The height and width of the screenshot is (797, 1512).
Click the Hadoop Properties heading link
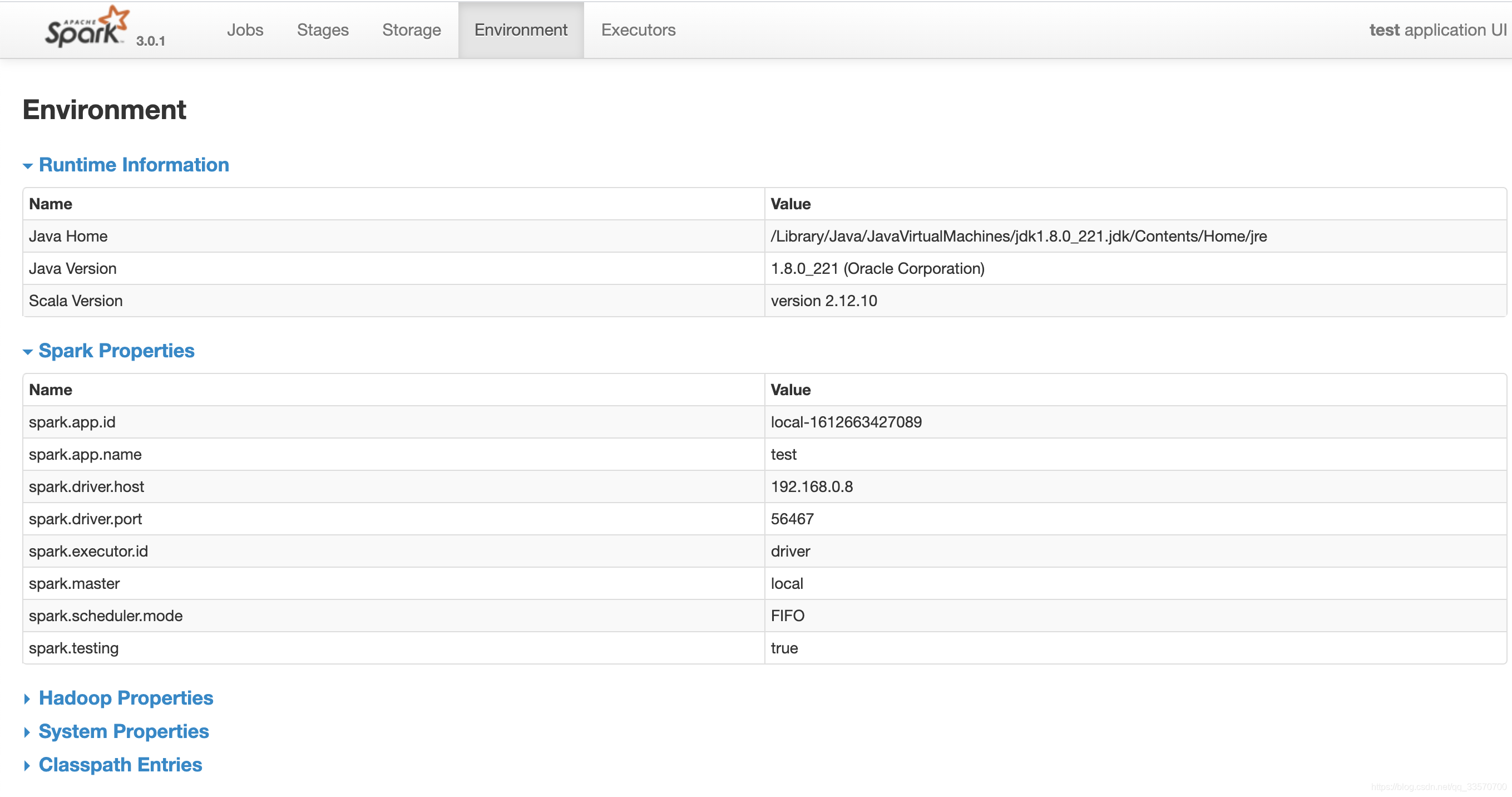[x=126, y=698]
